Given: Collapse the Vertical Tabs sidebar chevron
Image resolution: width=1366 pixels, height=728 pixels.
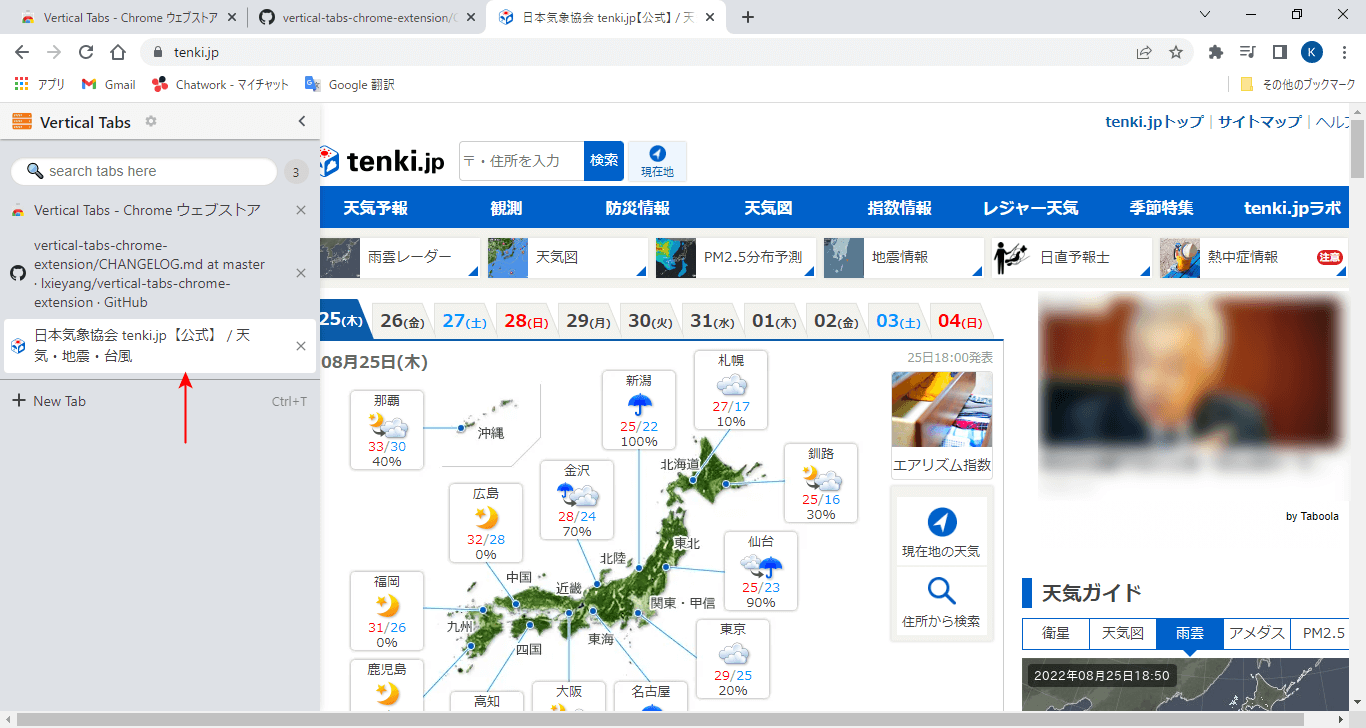Looking at the screenshot, I should pyautogui.click(x=302, y=121).
